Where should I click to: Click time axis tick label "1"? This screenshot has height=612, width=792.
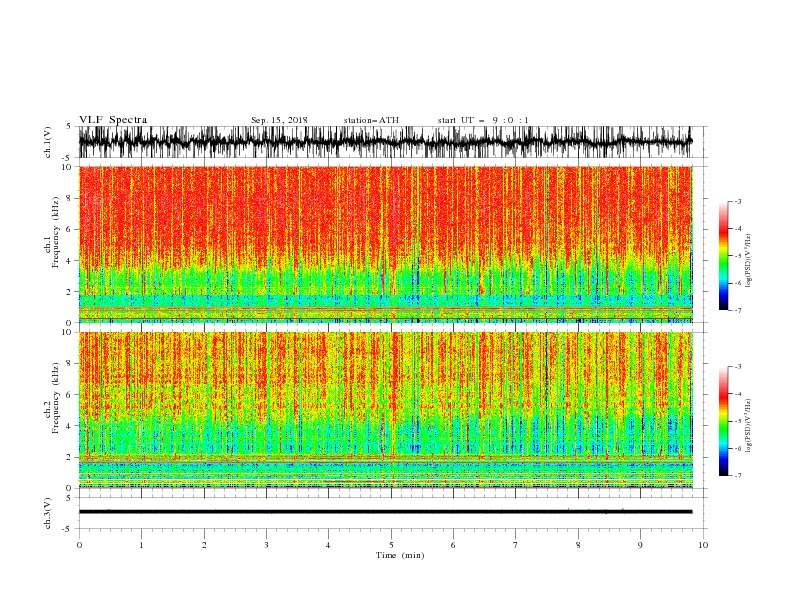coord(141,545)
